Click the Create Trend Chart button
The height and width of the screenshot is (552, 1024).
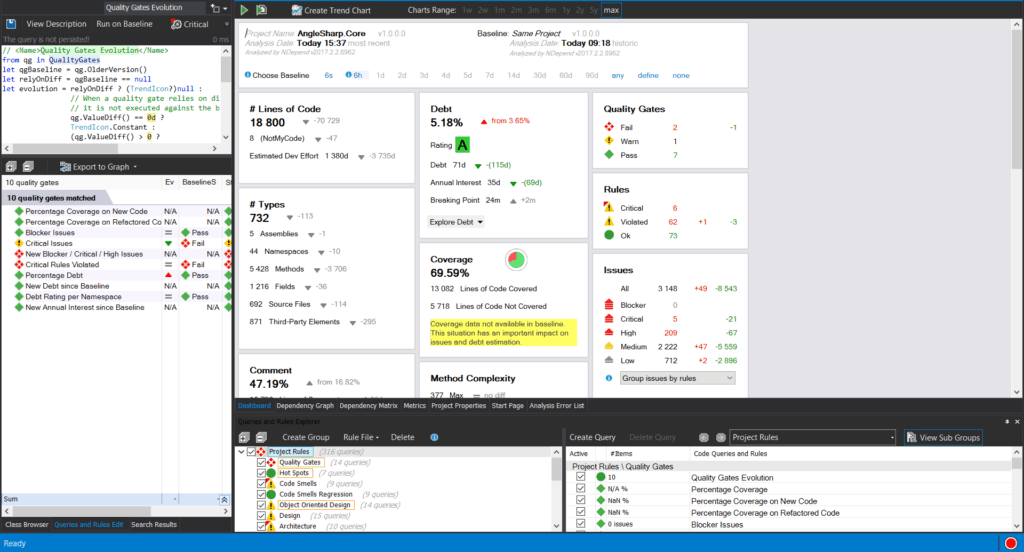[330, 10]
